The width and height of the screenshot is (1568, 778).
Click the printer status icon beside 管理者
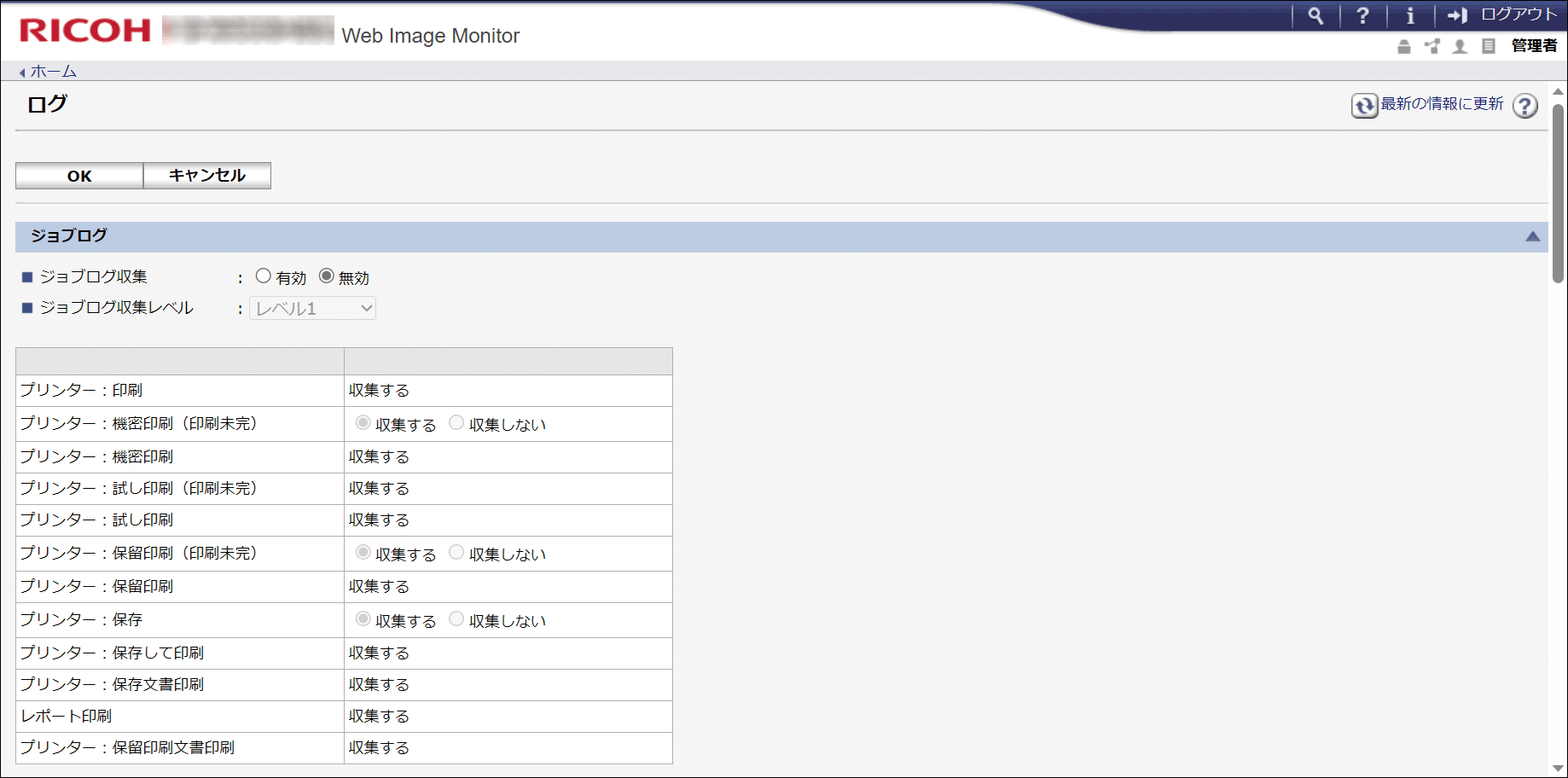tap(1404, 46)
